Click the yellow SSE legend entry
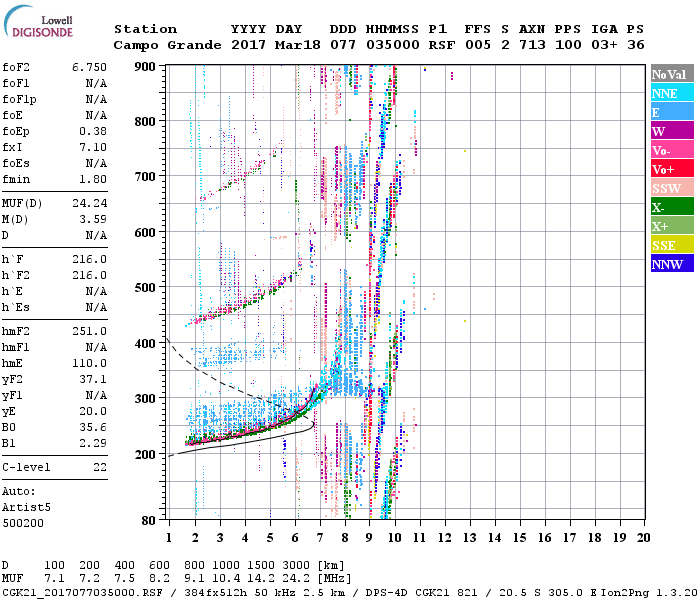The width and height of the screenshot is (700, 600). 671,245
